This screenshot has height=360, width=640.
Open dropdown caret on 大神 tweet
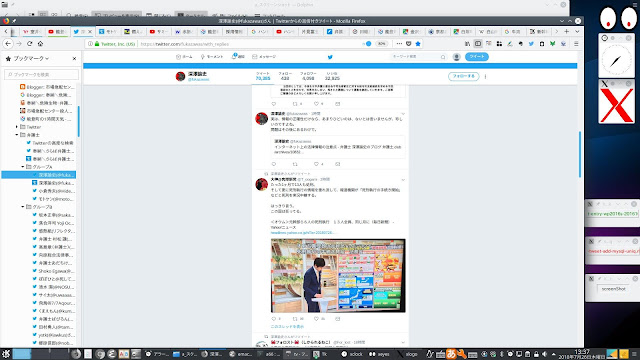(403, 180)
